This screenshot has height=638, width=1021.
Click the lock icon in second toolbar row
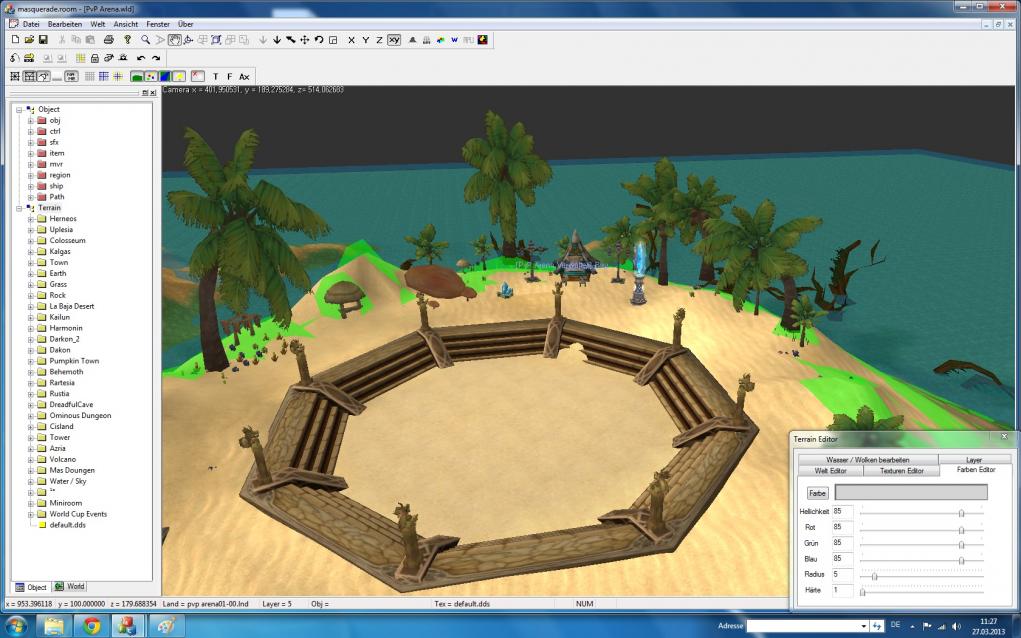(x=95, y=58)
